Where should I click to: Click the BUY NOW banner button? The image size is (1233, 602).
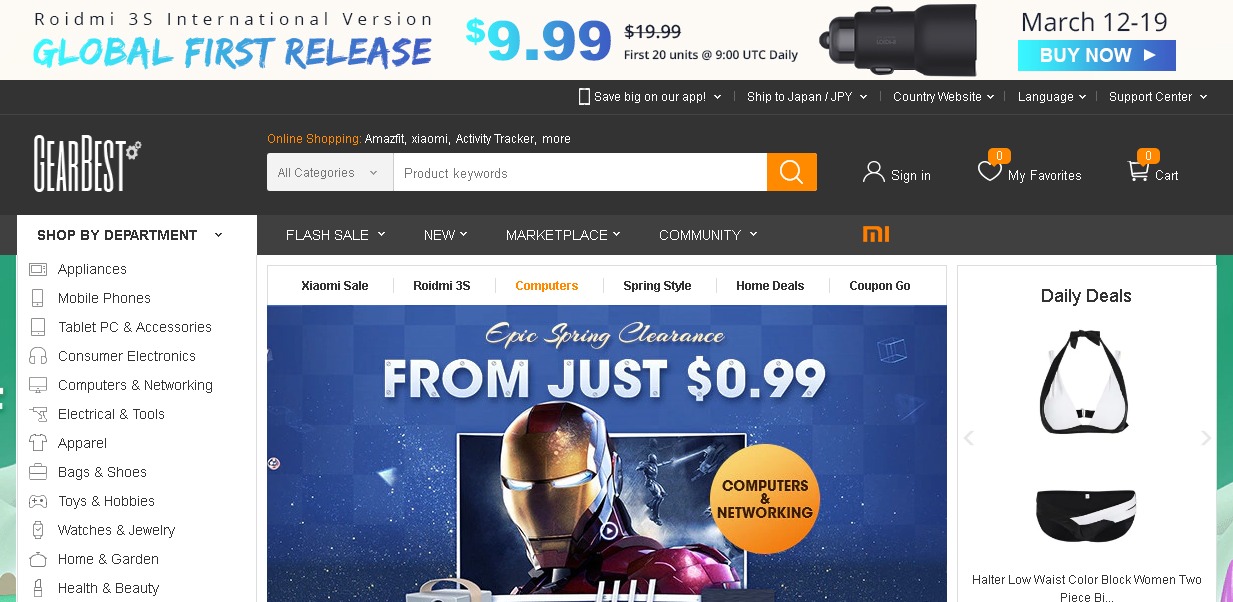pos(1097,55)
